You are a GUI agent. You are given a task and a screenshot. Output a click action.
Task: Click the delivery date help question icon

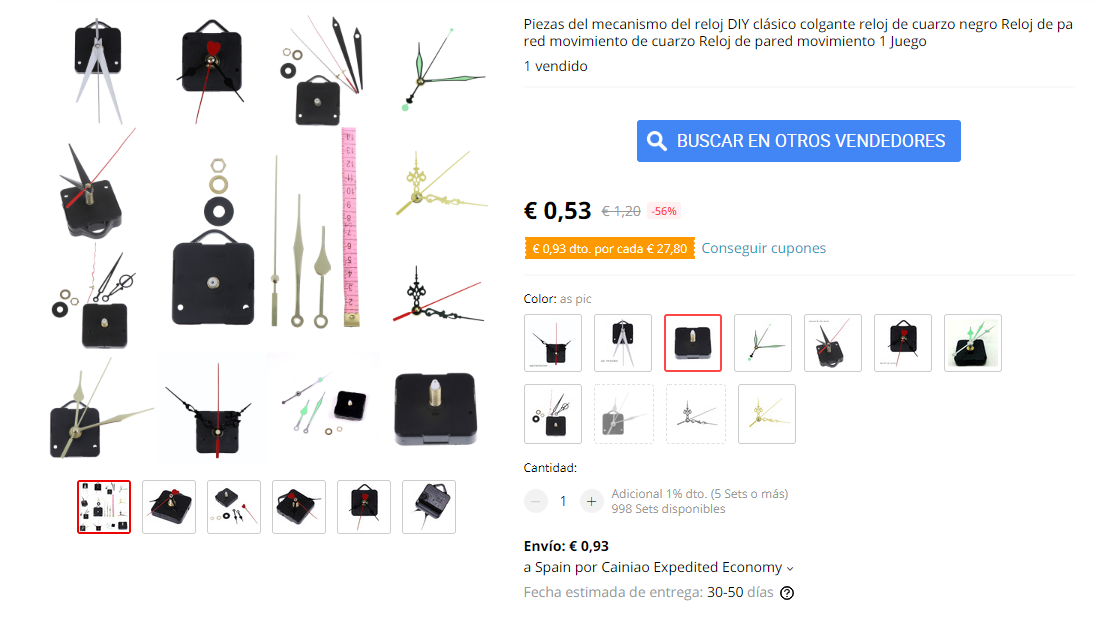point(787,593)
